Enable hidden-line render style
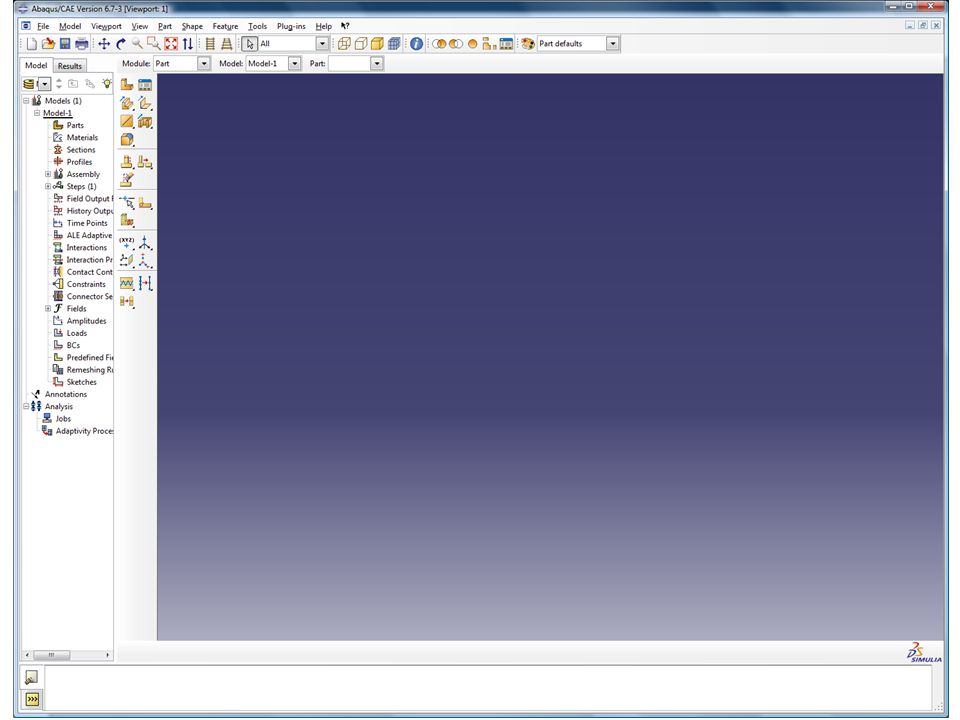 [361, 44]
